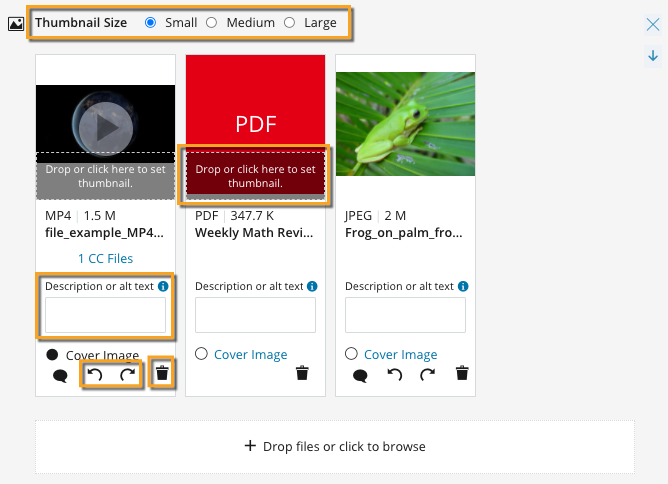Rotate the MP4 thumbnail counterclockwise
Screen dimensions: 668x484
[x=95, y=375]
